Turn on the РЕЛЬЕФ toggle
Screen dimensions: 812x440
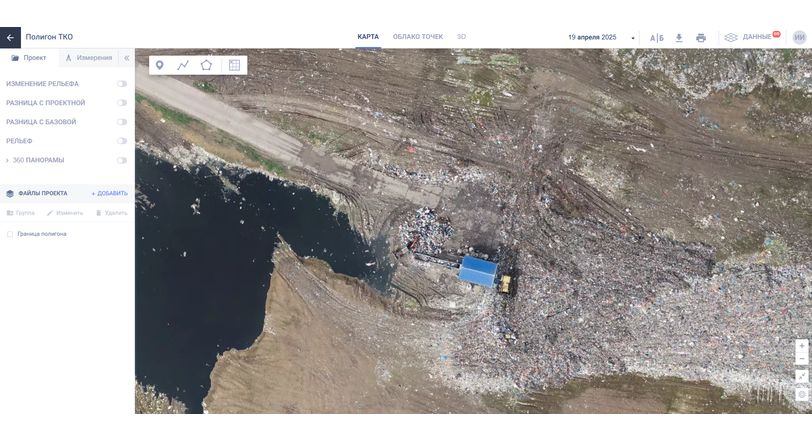click(x=122, y=141)
